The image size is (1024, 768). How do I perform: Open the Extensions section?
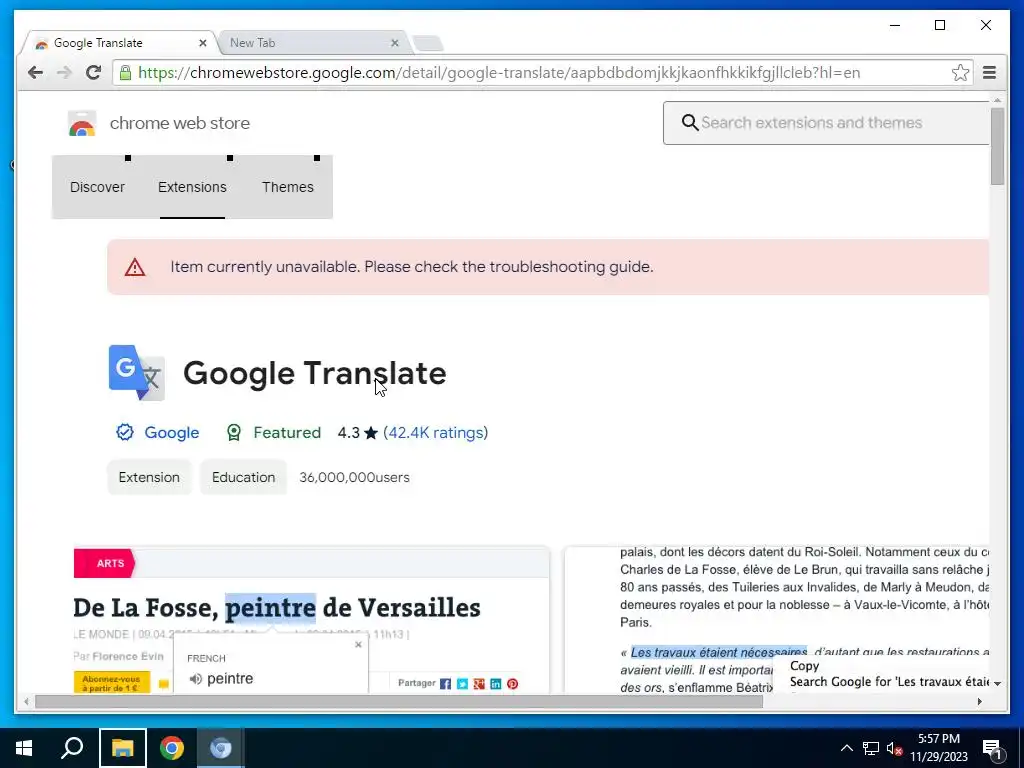pyautogui.click(x=192, y=187)
